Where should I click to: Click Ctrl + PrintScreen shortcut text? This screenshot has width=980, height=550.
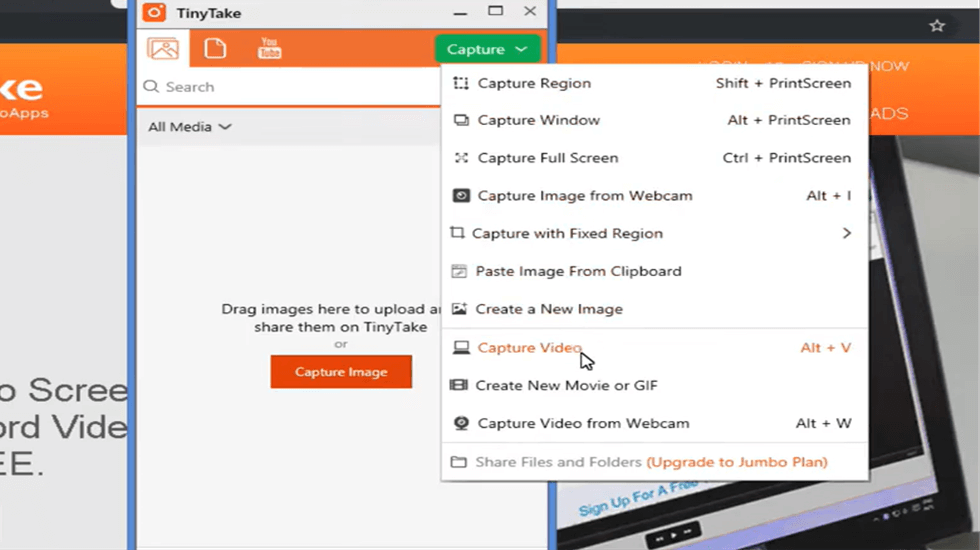[787, 158]
